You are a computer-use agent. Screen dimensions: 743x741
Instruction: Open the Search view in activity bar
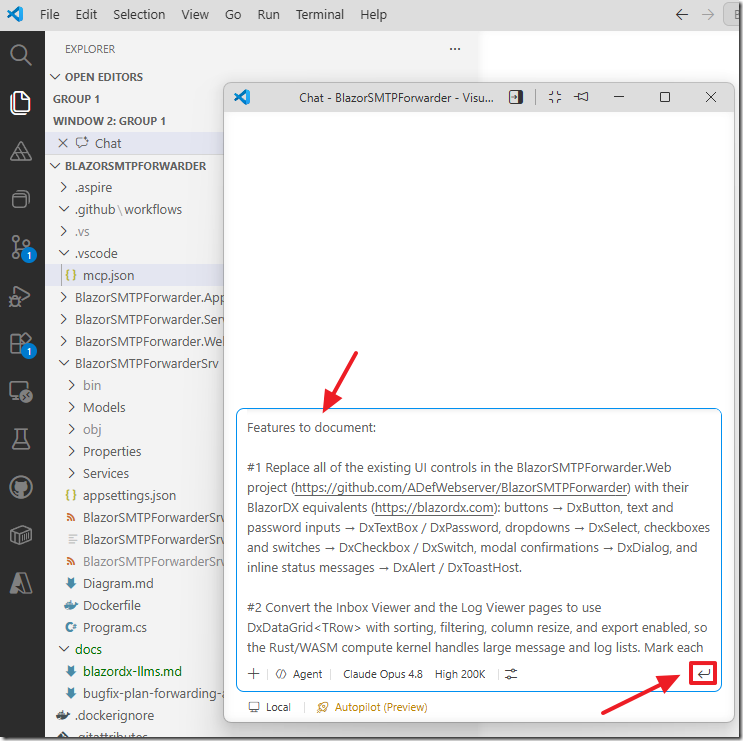point(20,55)
